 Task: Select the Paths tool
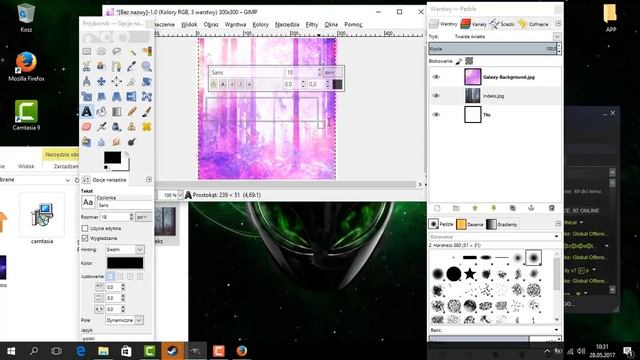[x=117, y=67]
